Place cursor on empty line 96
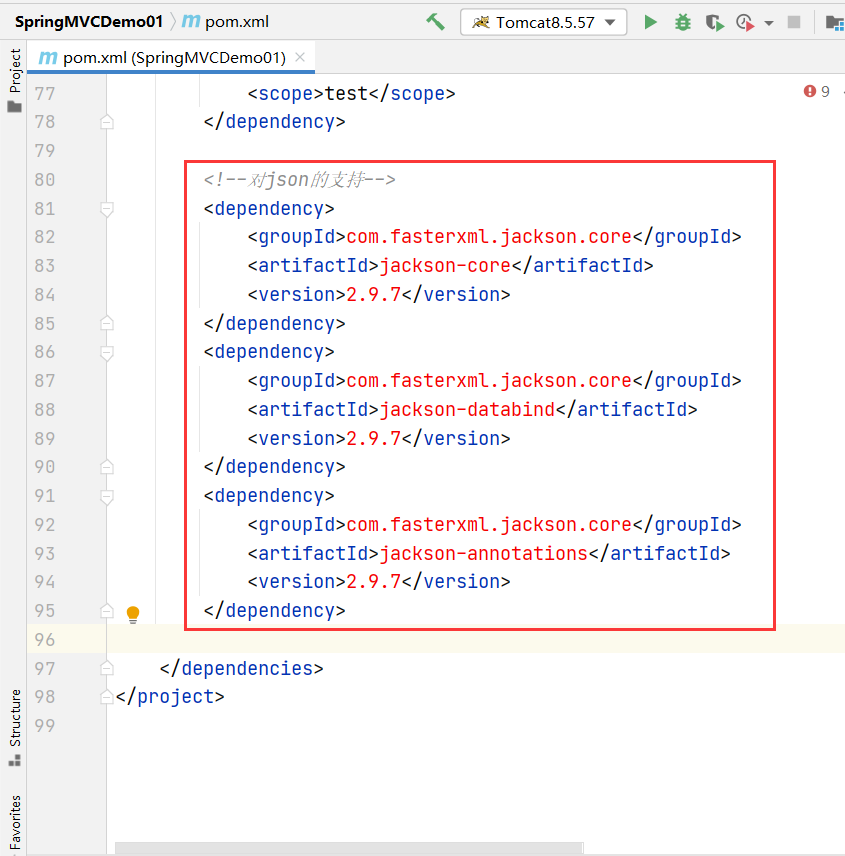 [475, 639]
